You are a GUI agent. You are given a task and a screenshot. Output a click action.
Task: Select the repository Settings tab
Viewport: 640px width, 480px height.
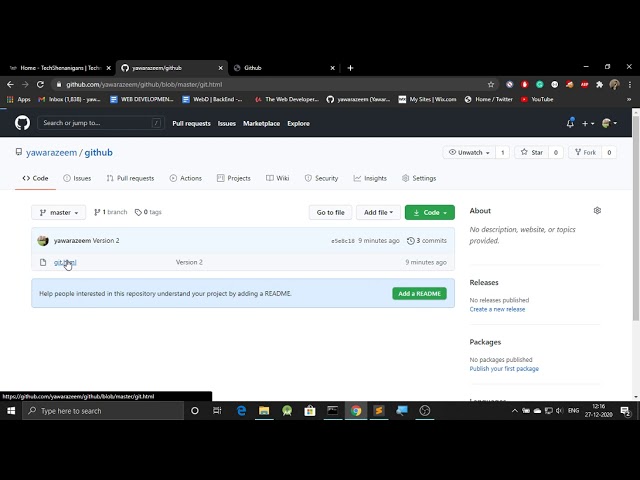(x=419, y=178)
